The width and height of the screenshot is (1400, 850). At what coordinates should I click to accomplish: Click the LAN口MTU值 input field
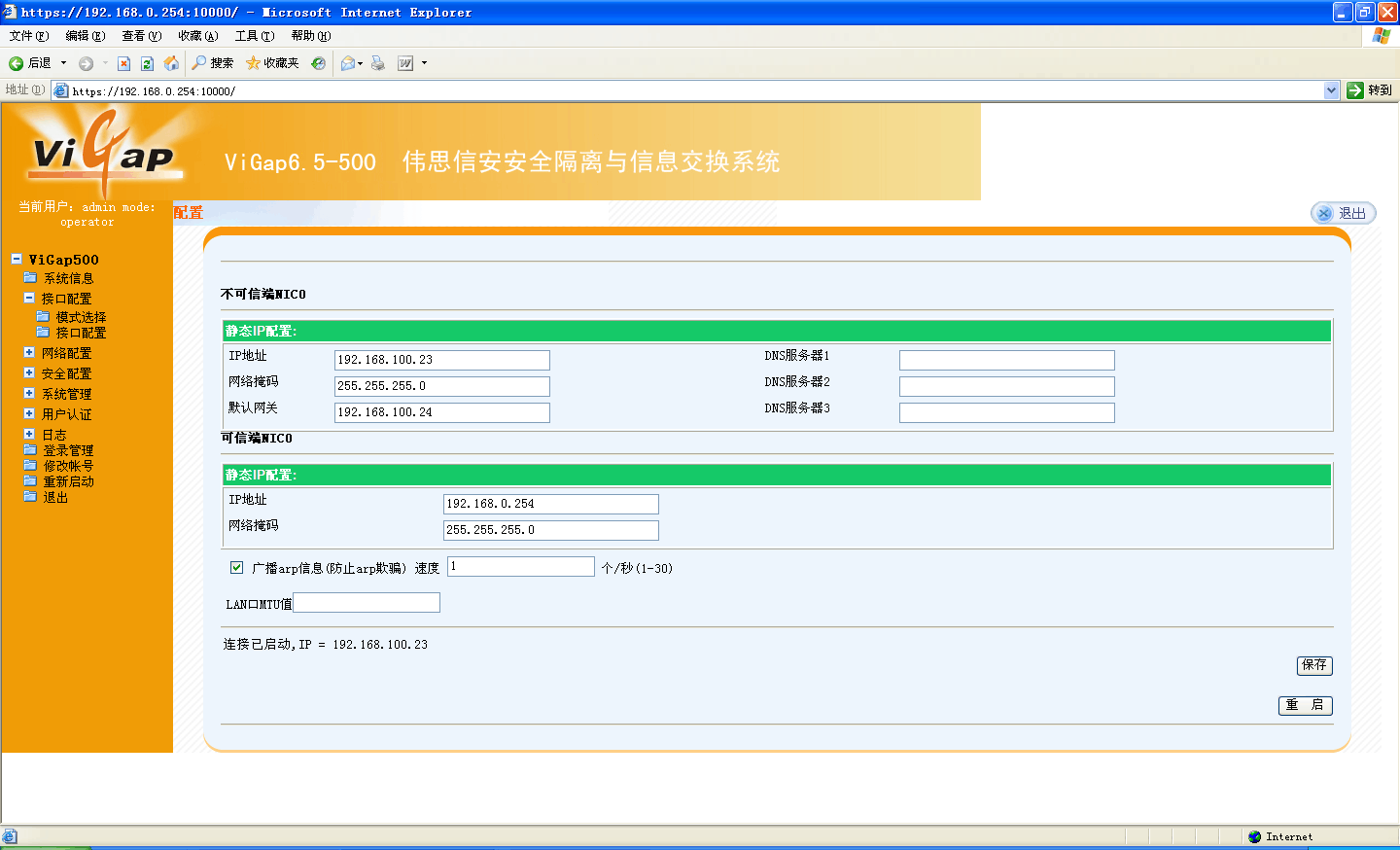367,603
